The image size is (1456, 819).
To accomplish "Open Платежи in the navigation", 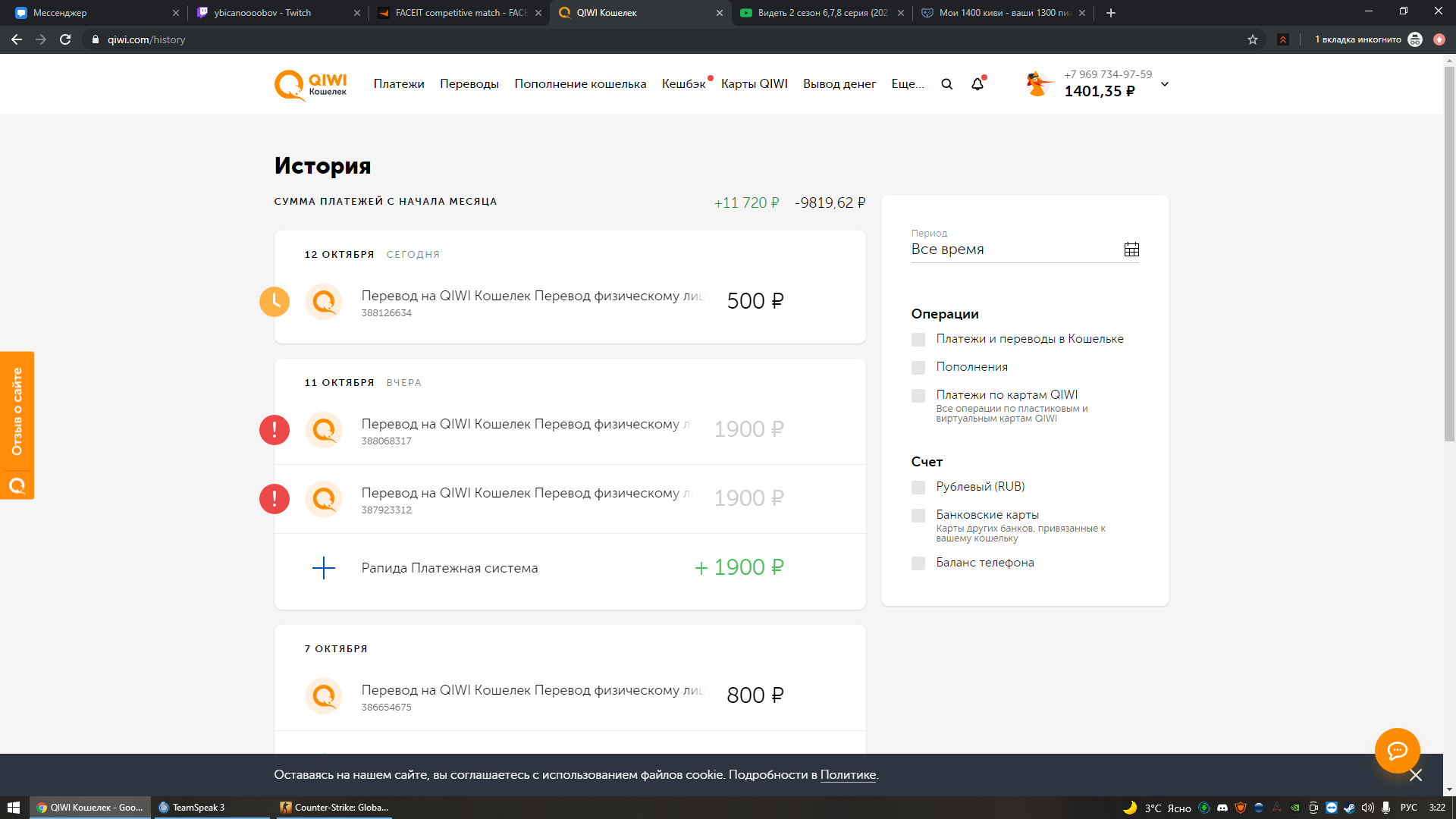I will point(399,84).
